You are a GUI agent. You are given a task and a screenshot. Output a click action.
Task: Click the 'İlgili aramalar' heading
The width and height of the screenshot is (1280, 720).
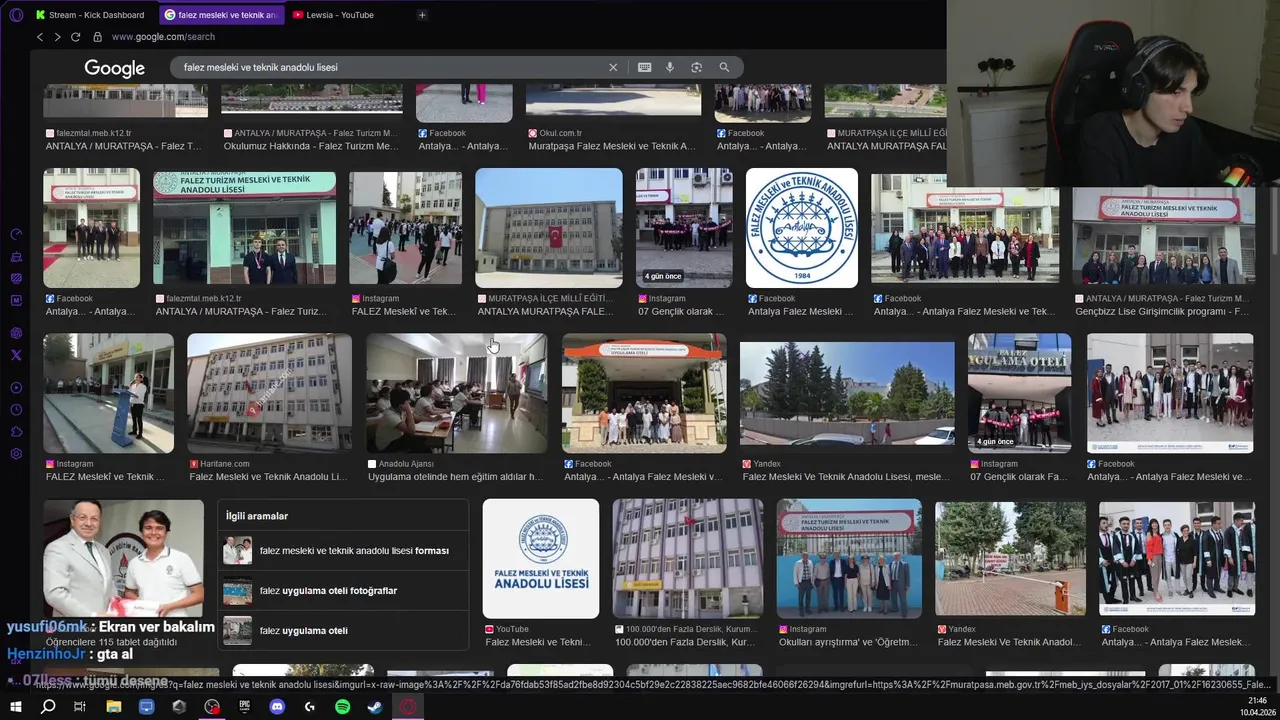tap(257, 516)
